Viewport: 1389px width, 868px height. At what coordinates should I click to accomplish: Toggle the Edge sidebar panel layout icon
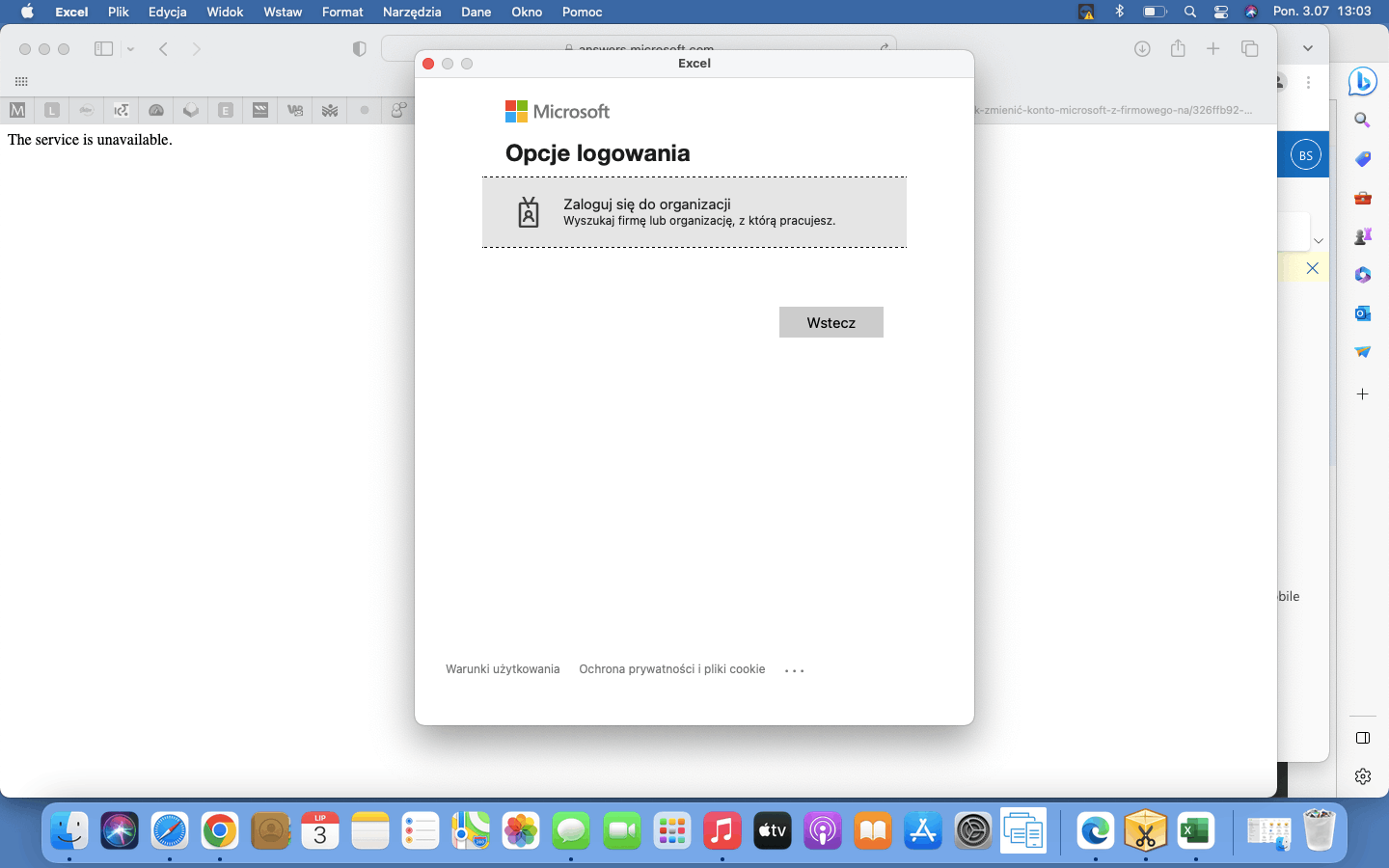[1362, 738]
